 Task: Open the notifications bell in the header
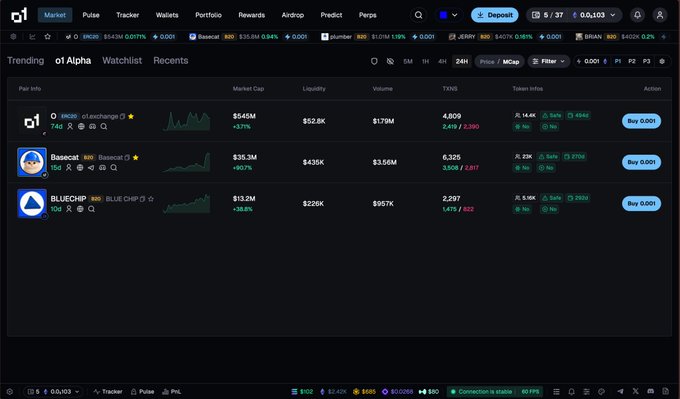coord(638,15)
